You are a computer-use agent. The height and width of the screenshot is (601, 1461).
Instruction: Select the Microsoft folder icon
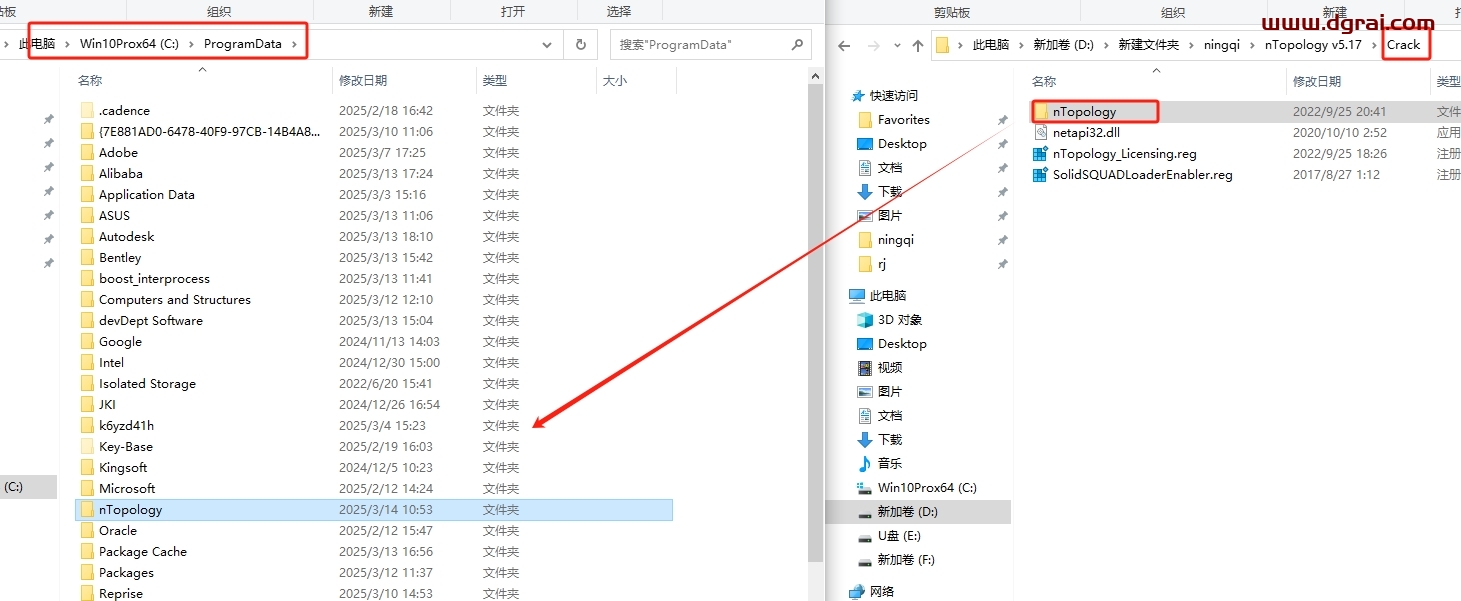(87, 489)
